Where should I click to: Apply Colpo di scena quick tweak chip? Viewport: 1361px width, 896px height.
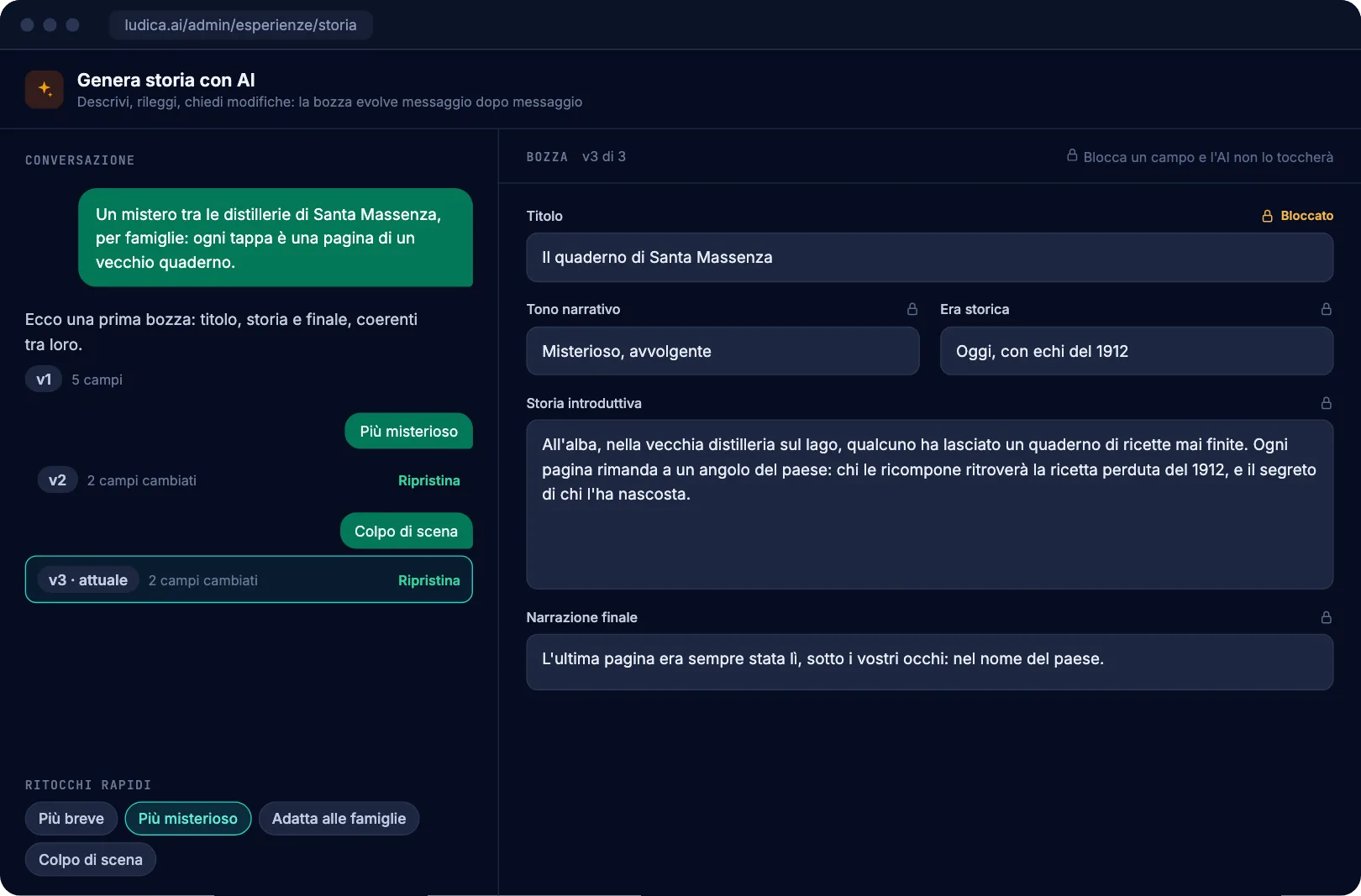(91, 860)
